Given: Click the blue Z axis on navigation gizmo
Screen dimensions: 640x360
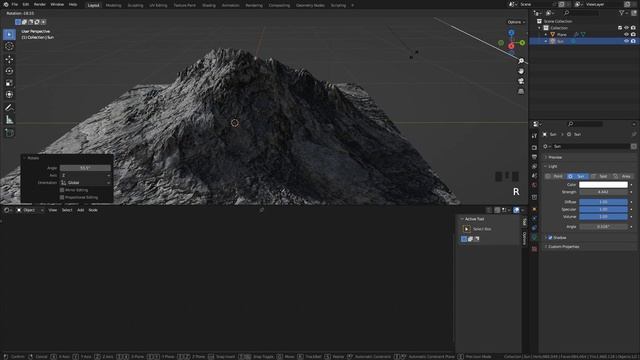Looking at the screenshot, I should point(511,32).
